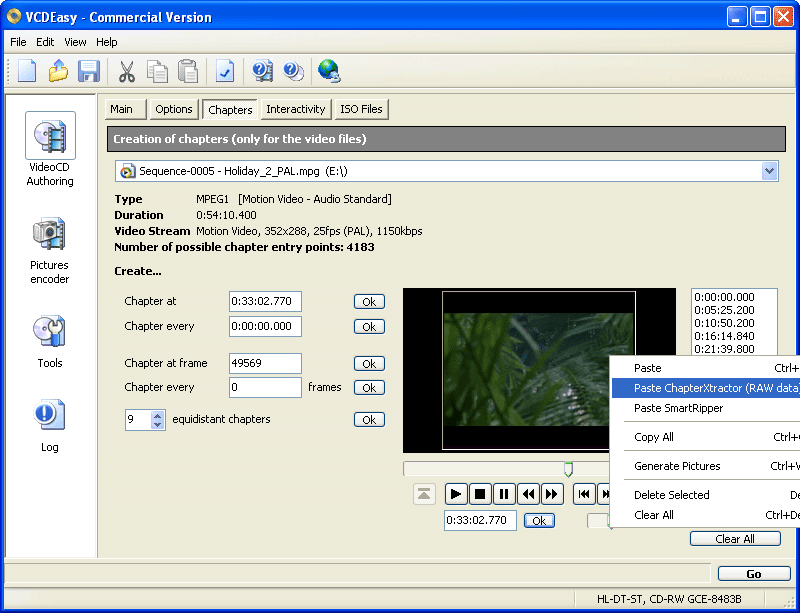Viewport: 800px width, 613px height.
Task: Stop the video preview
Action: 480,494
